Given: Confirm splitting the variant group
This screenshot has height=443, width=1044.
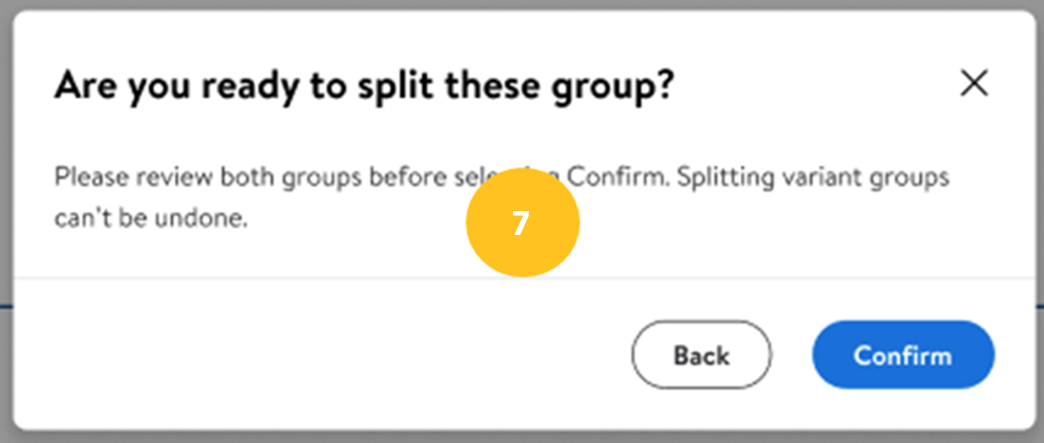Looking at the screenshot, I should [x=902, y=355].
